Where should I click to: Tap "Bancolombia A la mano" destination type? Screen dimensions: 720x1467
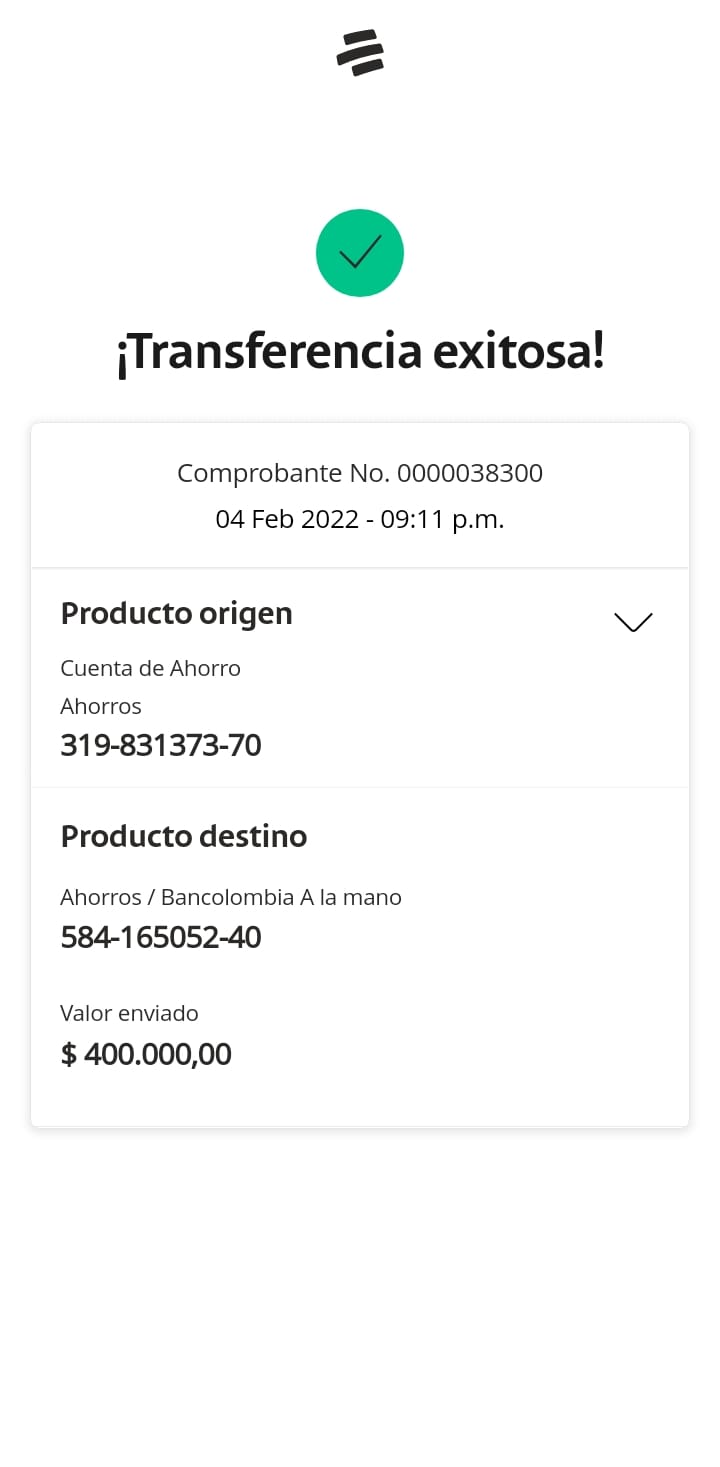click(x=281, y=897)
